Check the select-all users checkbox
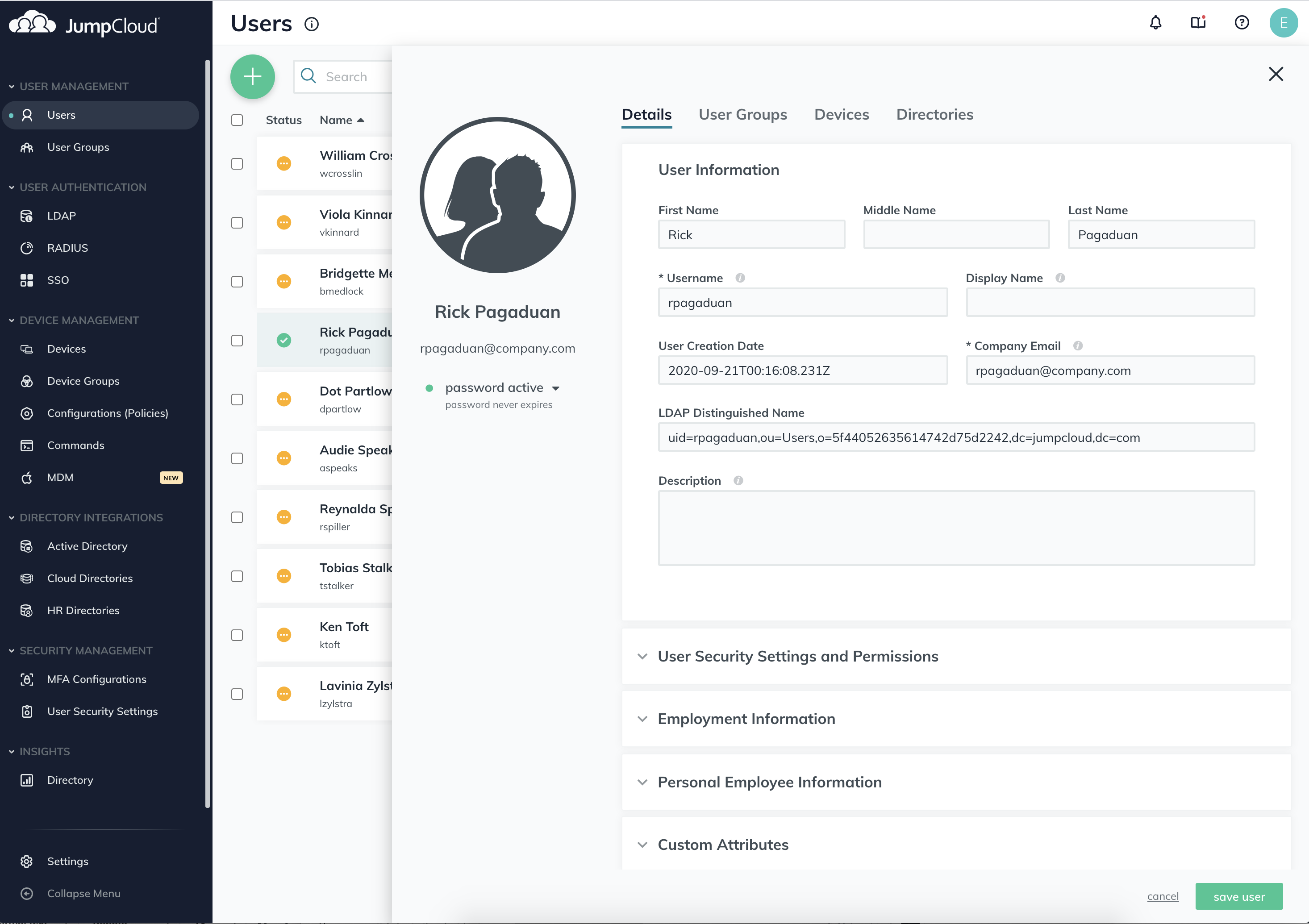1309x924 pixels. (237, 120)
